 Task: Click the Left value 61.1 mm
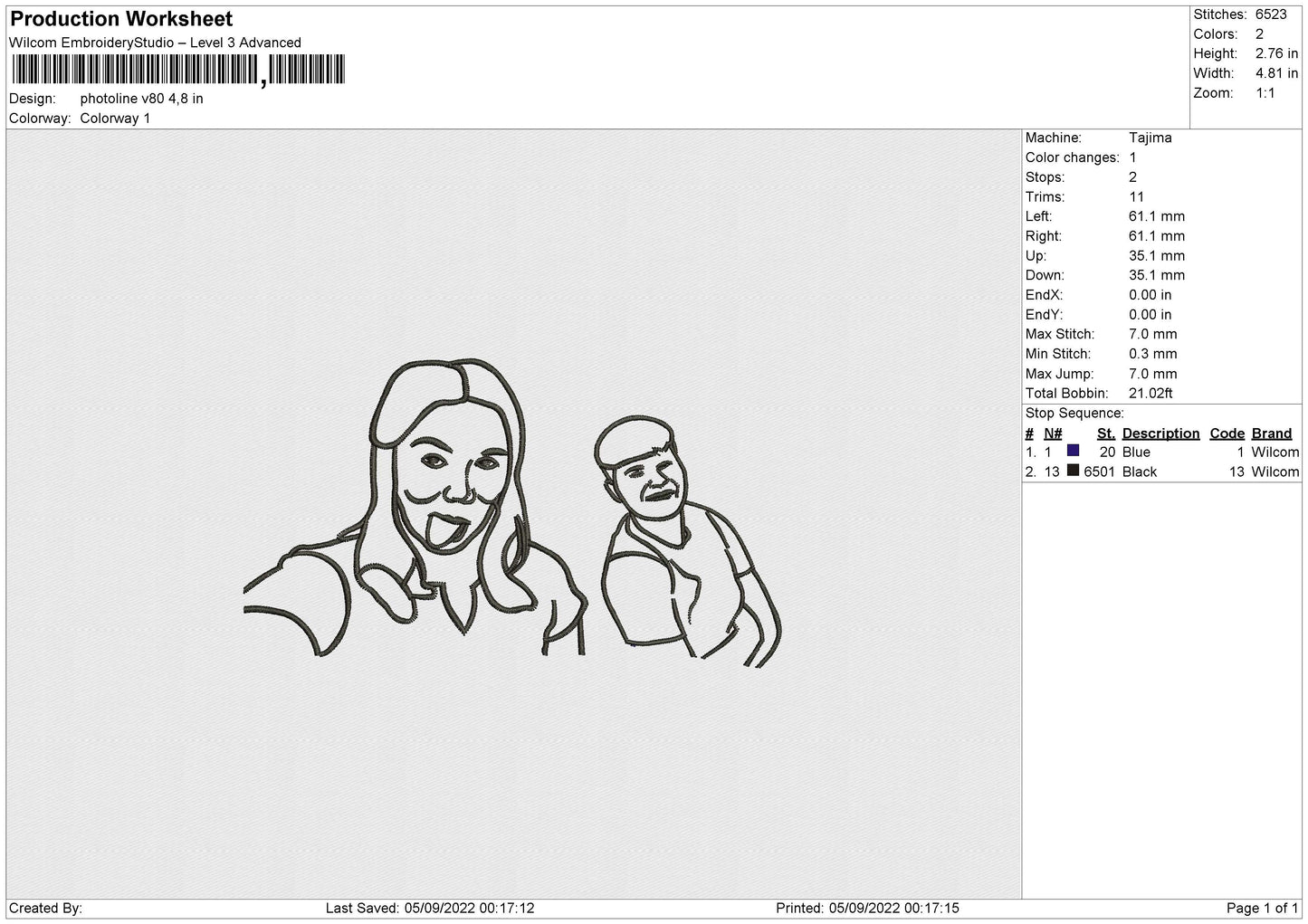[x=1157, y=216]
